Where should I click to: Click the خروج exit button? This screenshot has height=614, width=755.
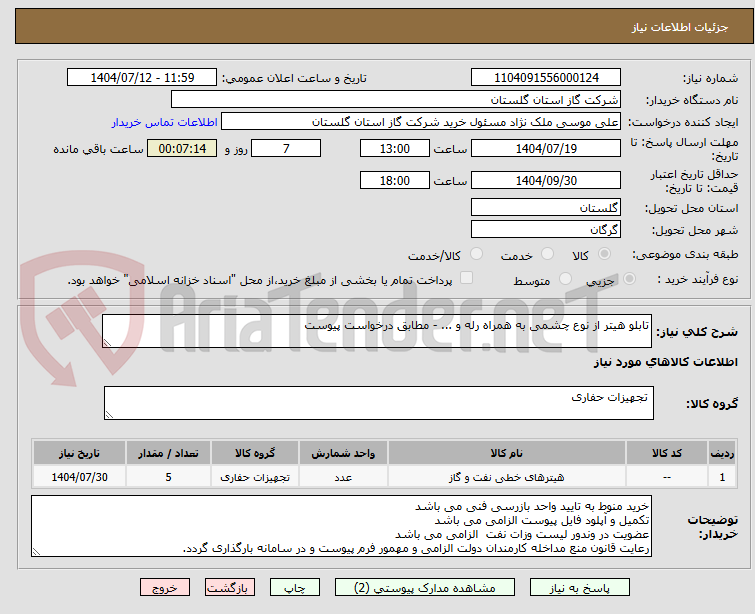click(x=165, y=588)
